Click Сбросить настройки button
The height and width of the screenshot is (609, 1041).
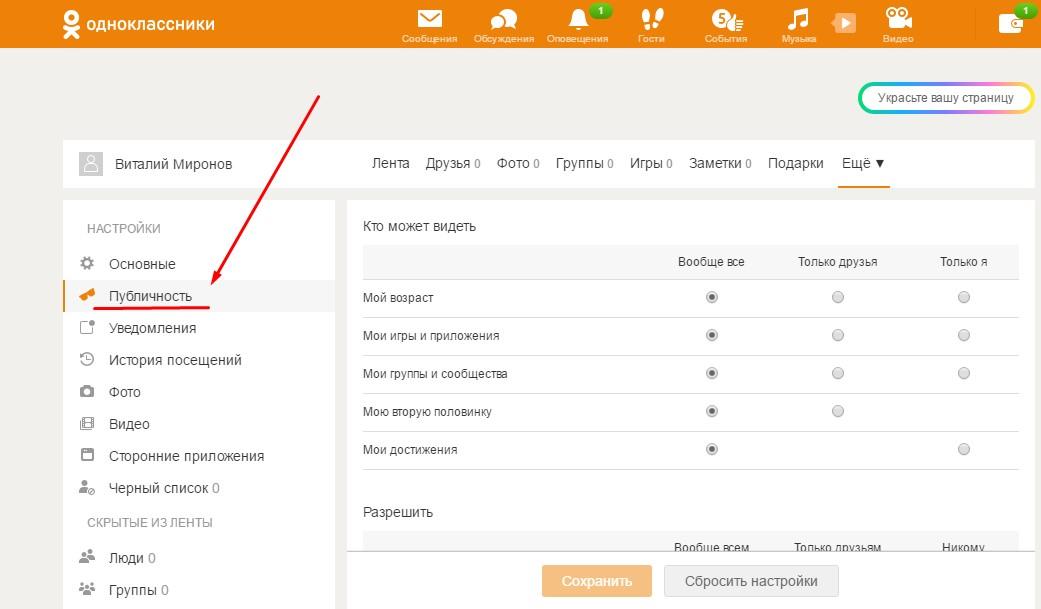(751, 581)
